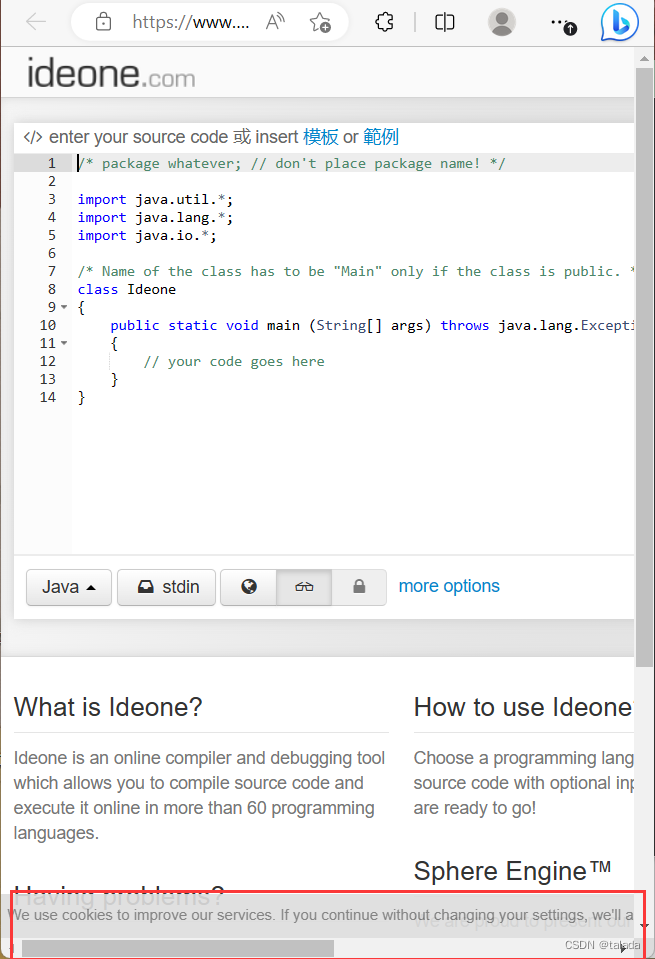The height and width of the screenshot is (959, 655).
Task: Collapse the code fold at line 11
Action: click(64, 343)
